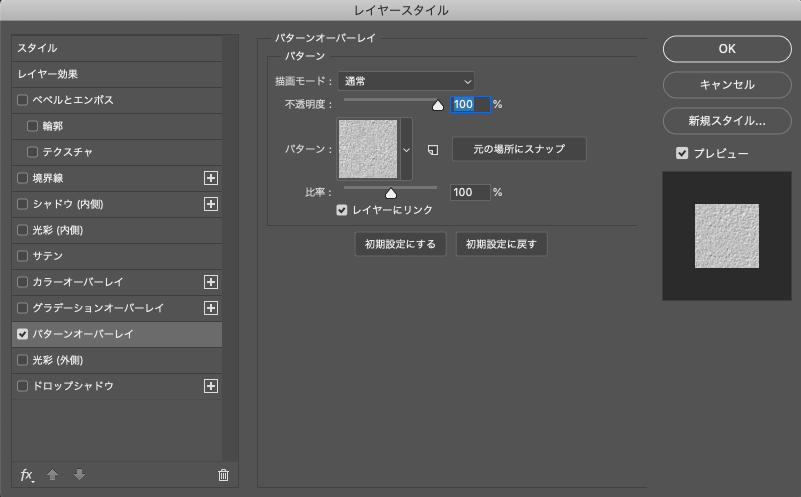Screen dimensions: 801x497
Task: Add another 境界線 effect with plus icon
Action: click(x=211, y=178)
